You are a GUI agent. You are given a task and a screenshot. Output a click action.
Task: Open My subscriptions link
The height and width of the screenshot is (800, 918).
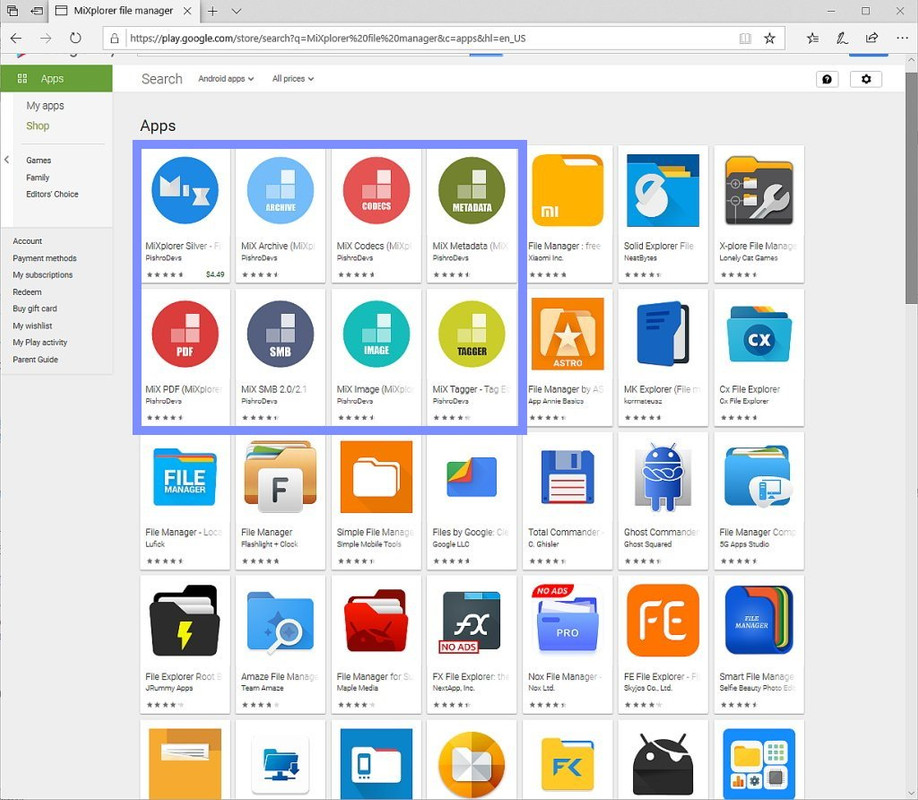pyautogui.click(x=43, y=275)
